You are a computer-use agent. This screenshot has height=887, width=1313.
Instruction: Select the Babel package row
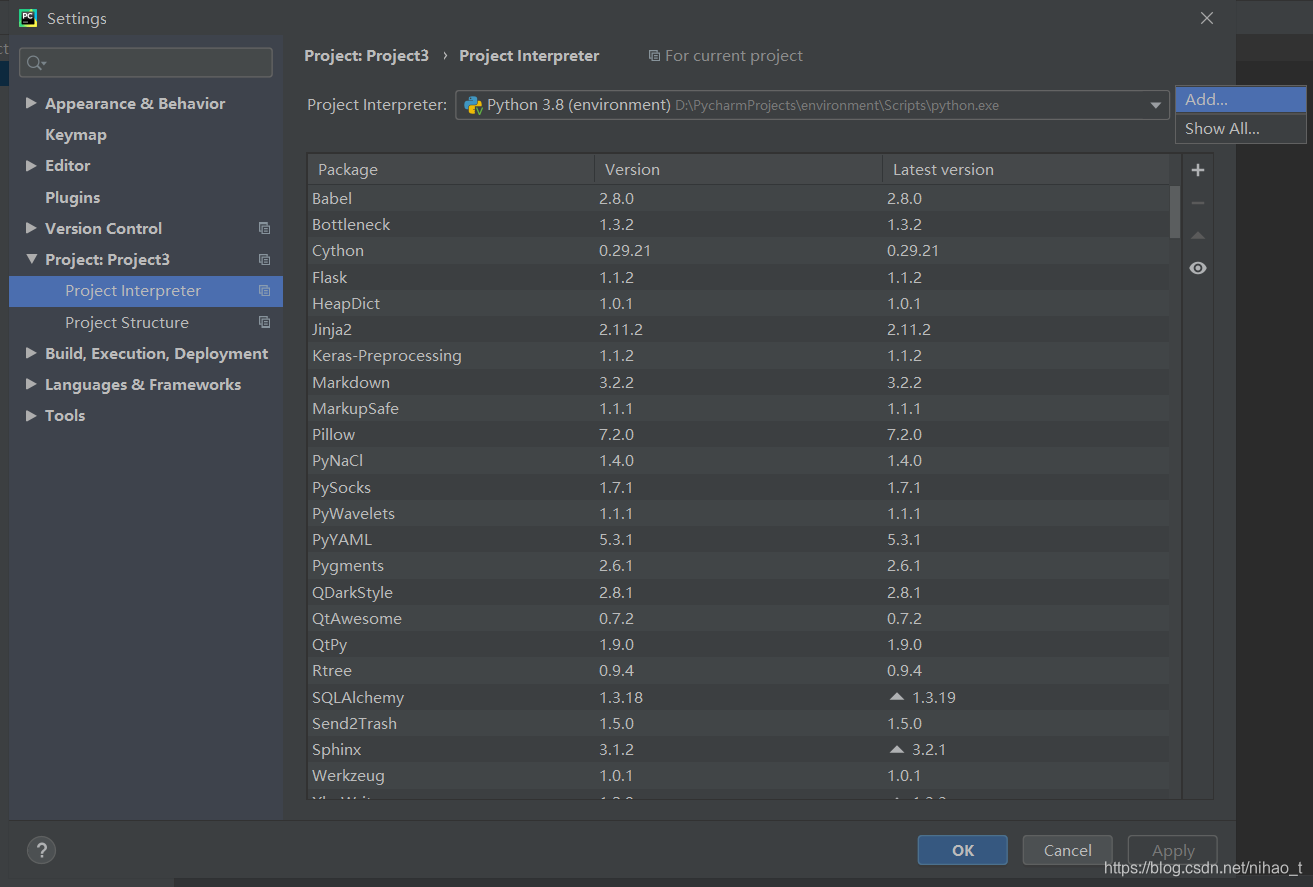click(738, 198)
